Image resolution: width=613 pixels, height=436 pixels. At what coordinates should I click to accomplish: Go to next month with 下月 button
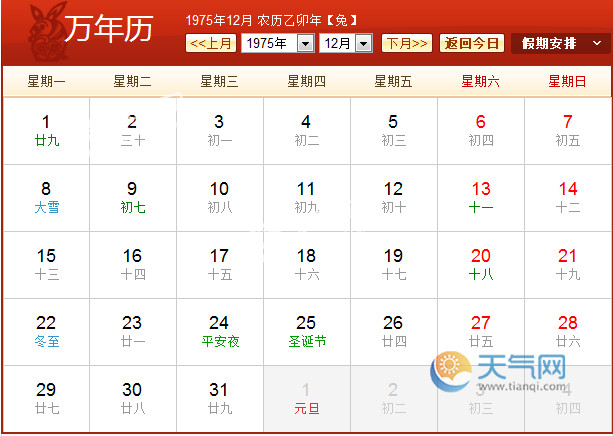pos(407,43)
